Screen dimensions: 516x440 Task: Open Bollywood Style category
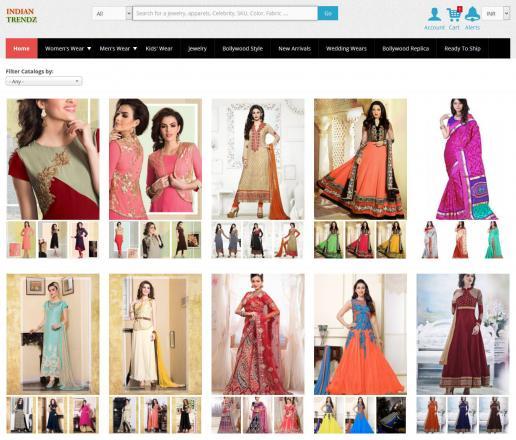pos(242,48)
